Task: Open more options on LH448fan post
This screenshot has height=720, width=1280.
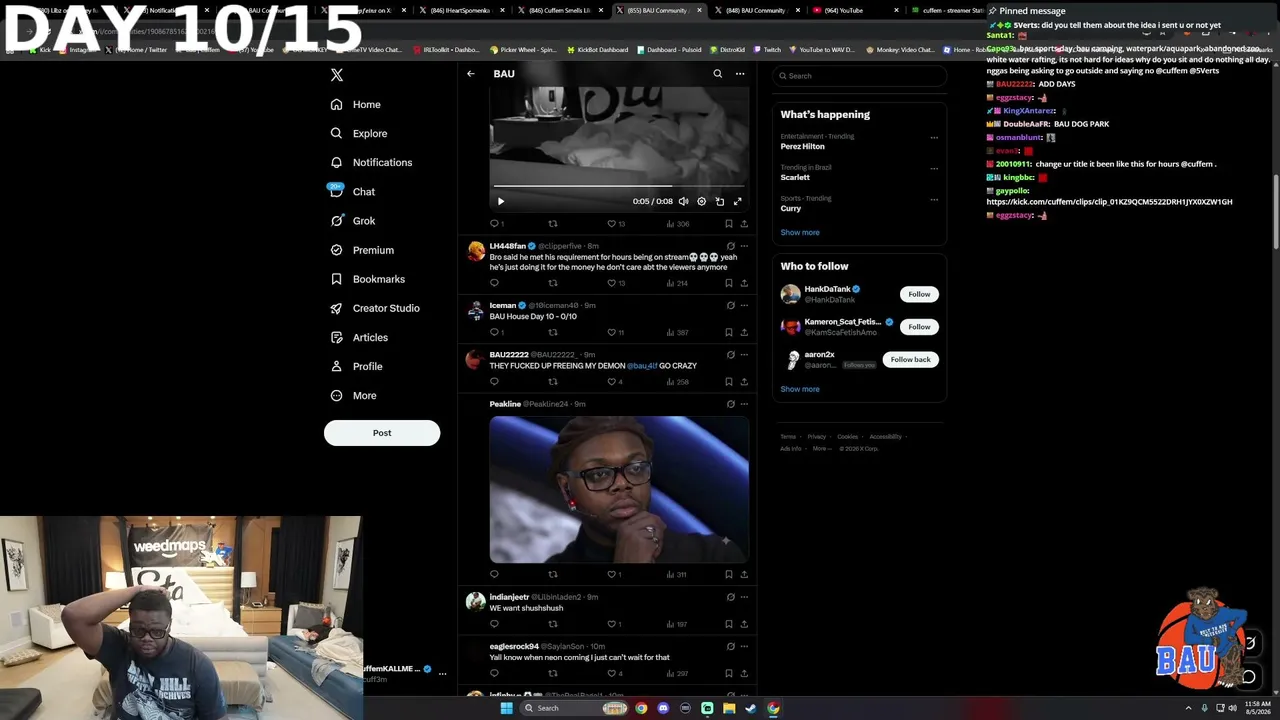Action: pos(743,246)
